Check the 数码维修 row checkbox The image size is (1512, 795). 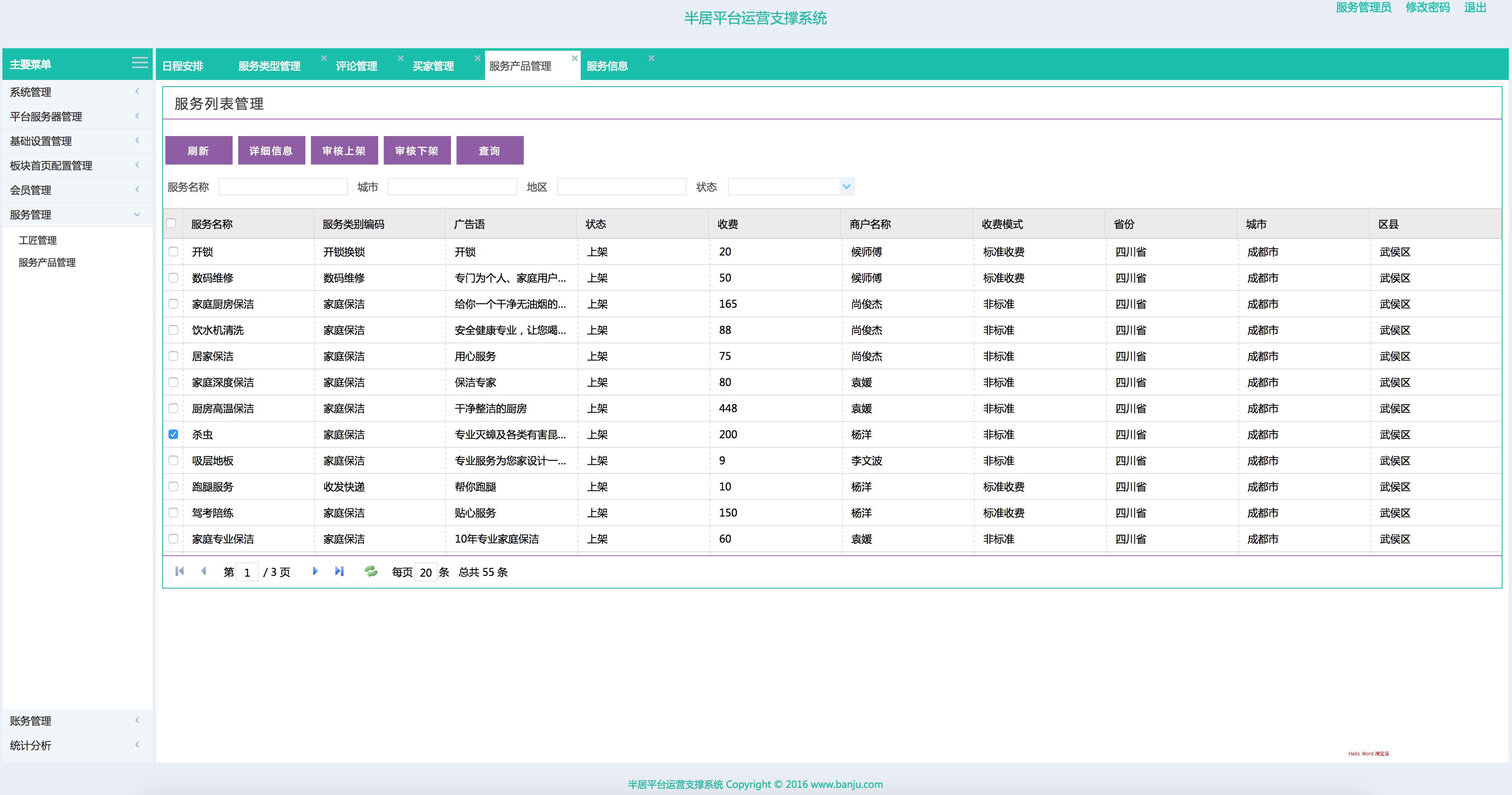(173, 278)
